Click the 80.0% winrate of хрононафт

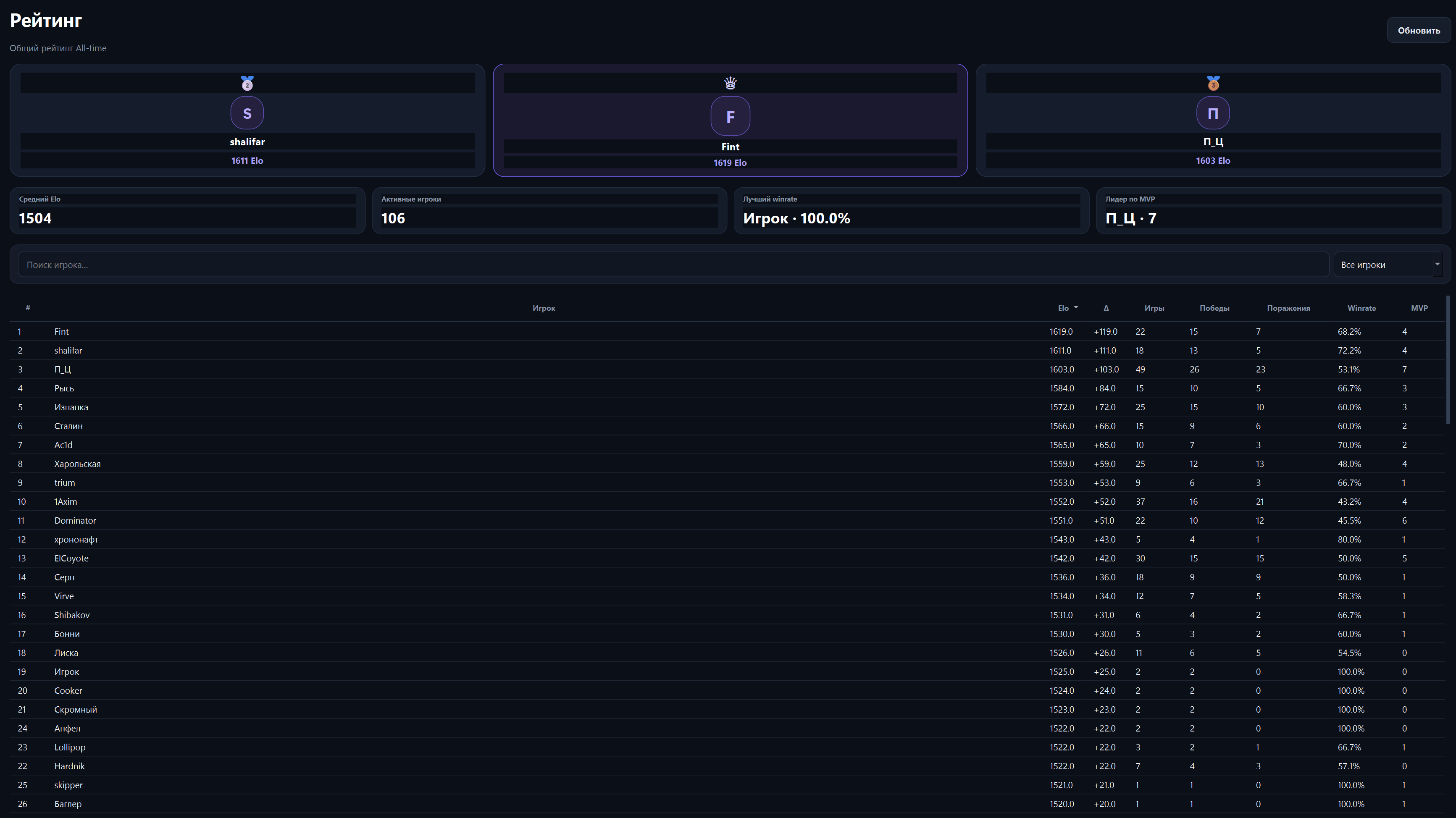(x=1349, y=540)
